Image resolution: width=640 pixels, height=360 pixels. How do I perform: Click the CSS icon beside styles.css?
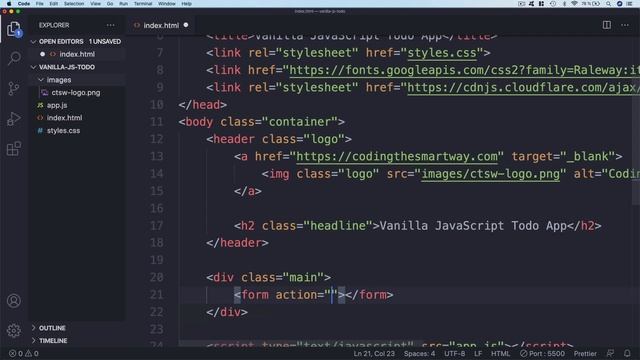(40, 131)
